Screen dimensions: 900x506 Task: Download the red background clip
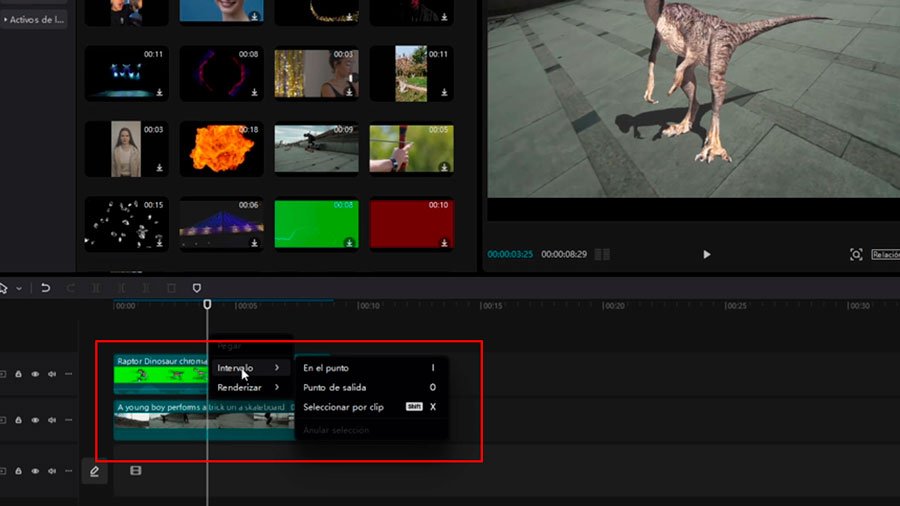[x=444, y=243]
